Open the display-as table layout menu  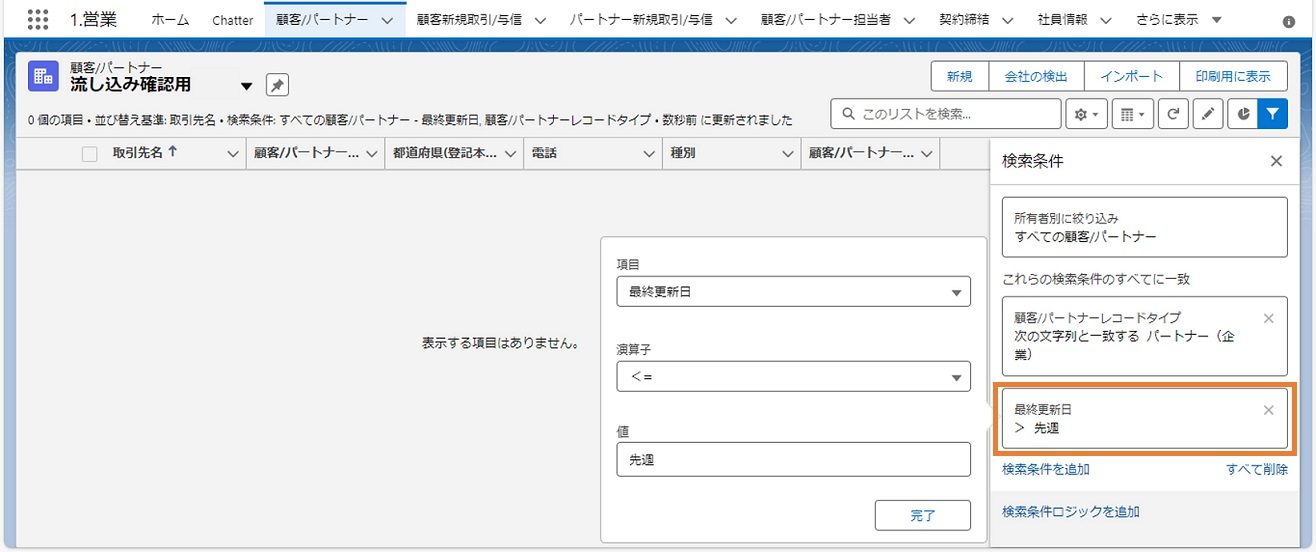1132,114
